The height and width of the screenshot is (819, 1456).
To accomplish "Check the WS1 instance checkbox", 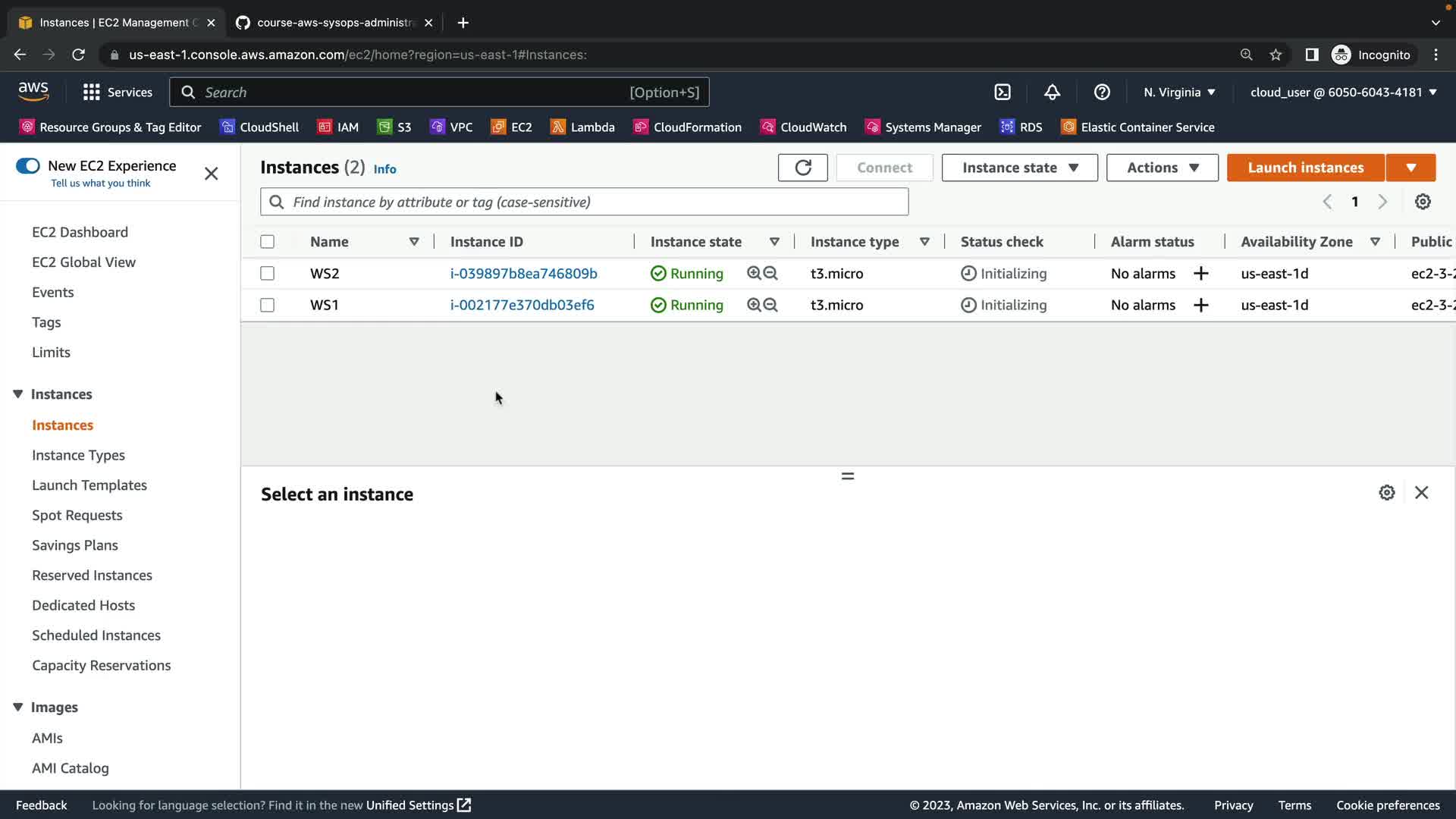I will [267, 305].
